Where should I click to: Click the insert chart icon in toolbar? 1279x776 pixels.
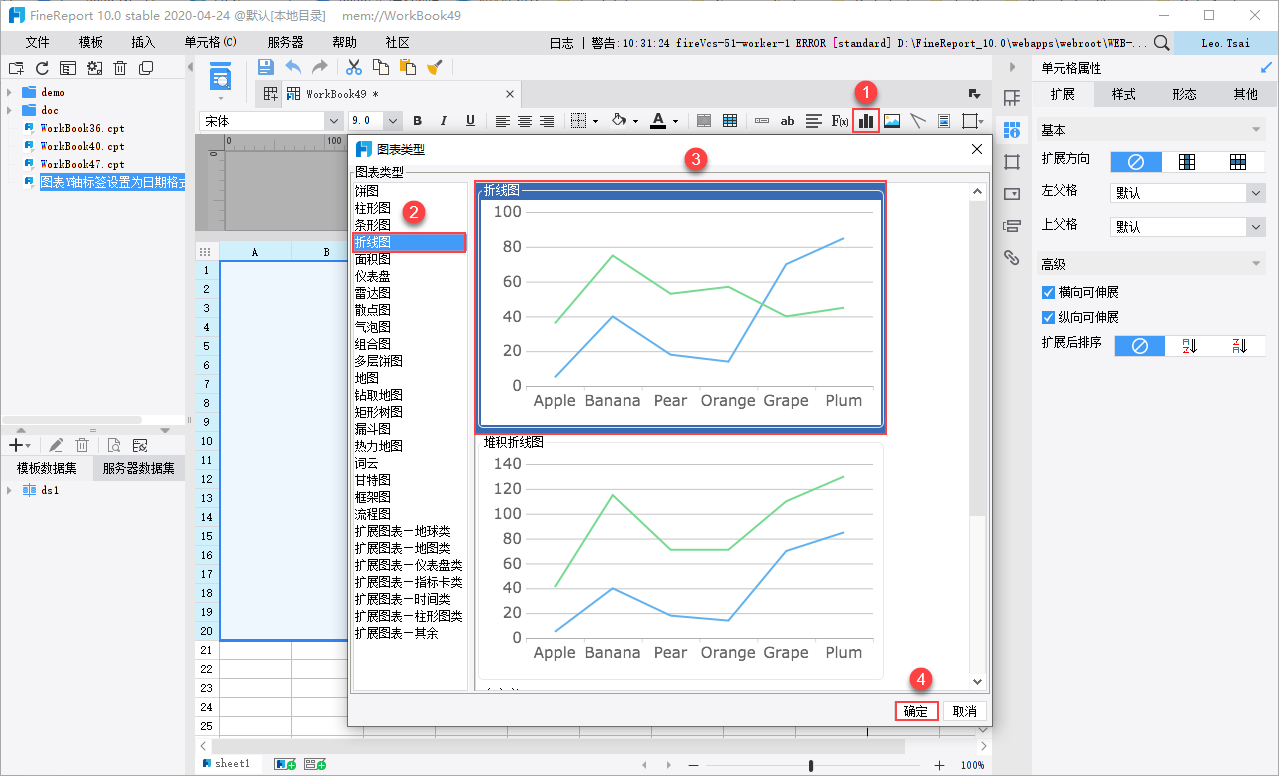click(866, 121)
